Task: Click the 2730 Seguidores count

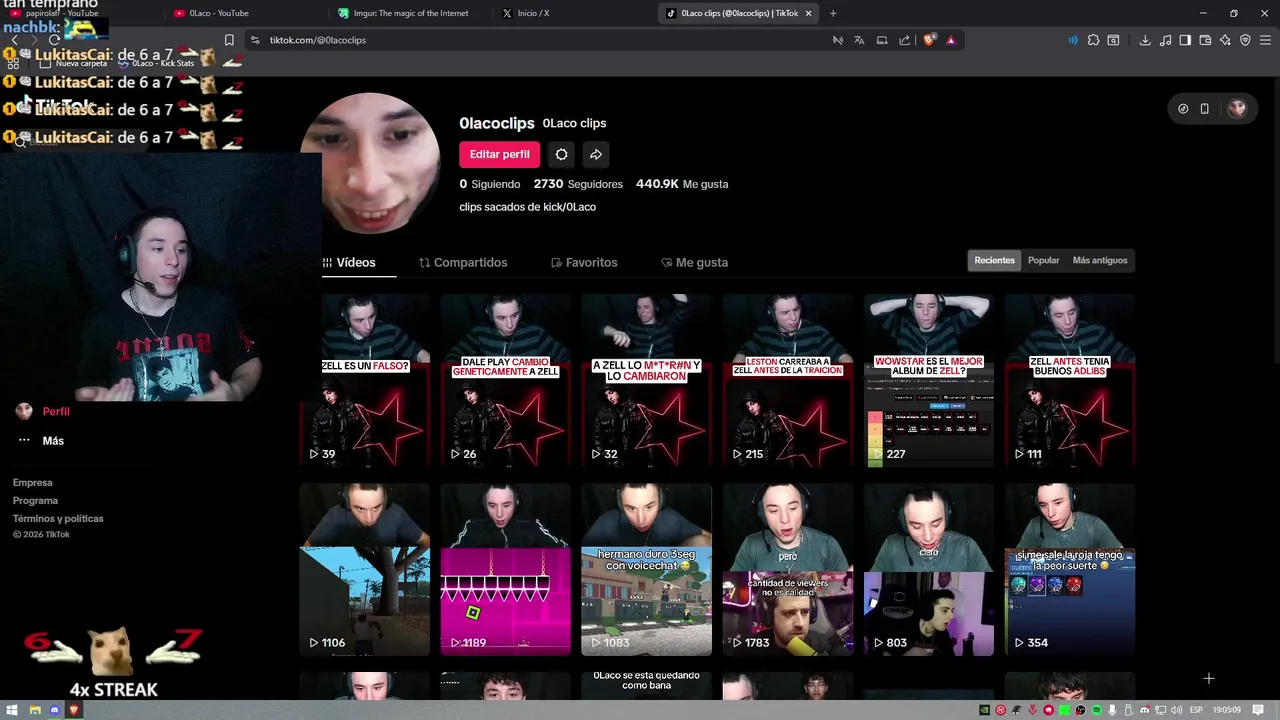Action: 578,184
